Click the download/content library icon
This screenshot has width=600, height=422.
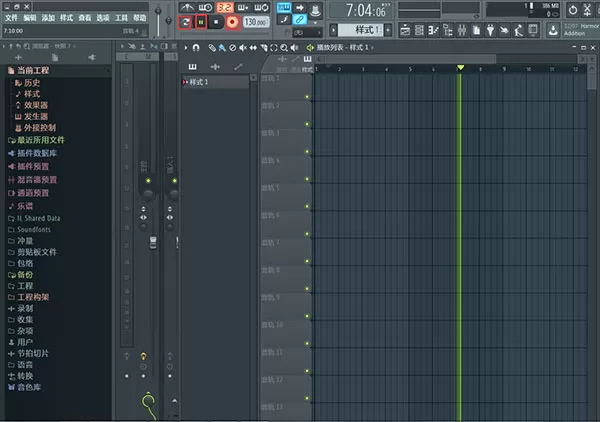pyautogui.click(x=553, y=30)
